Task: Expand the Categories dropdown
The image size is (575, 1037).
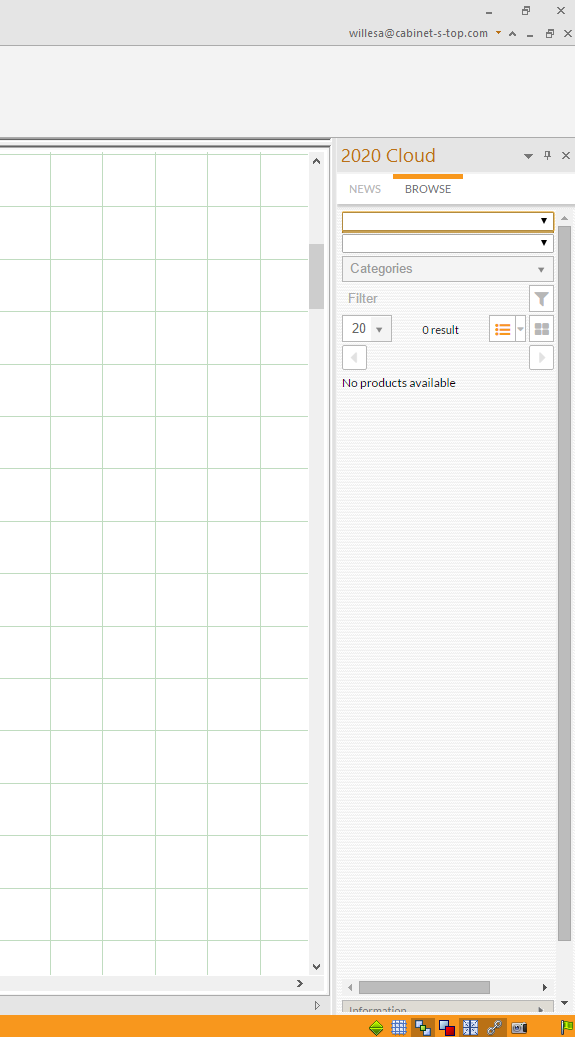Action: [448, 269]
